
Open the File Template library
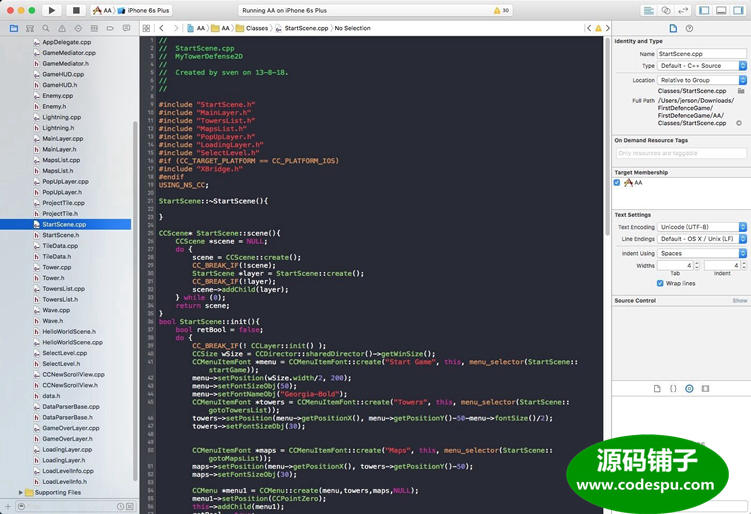657,388
